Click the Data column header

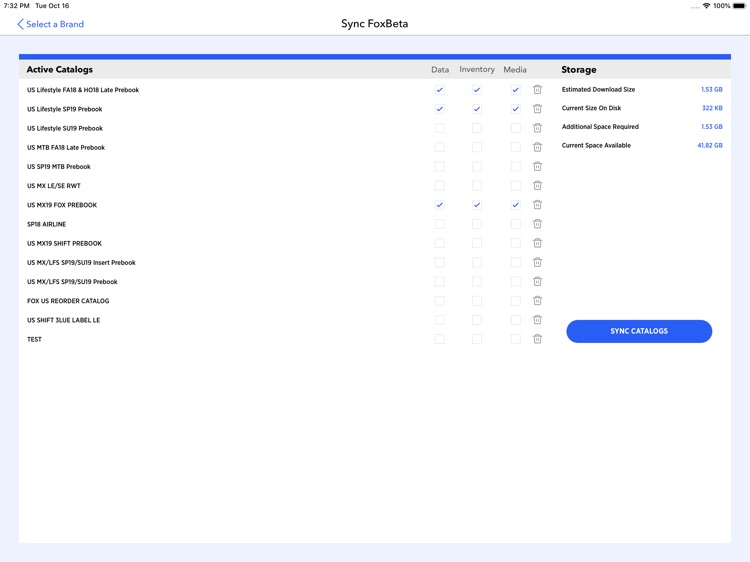tap(440, 69)
